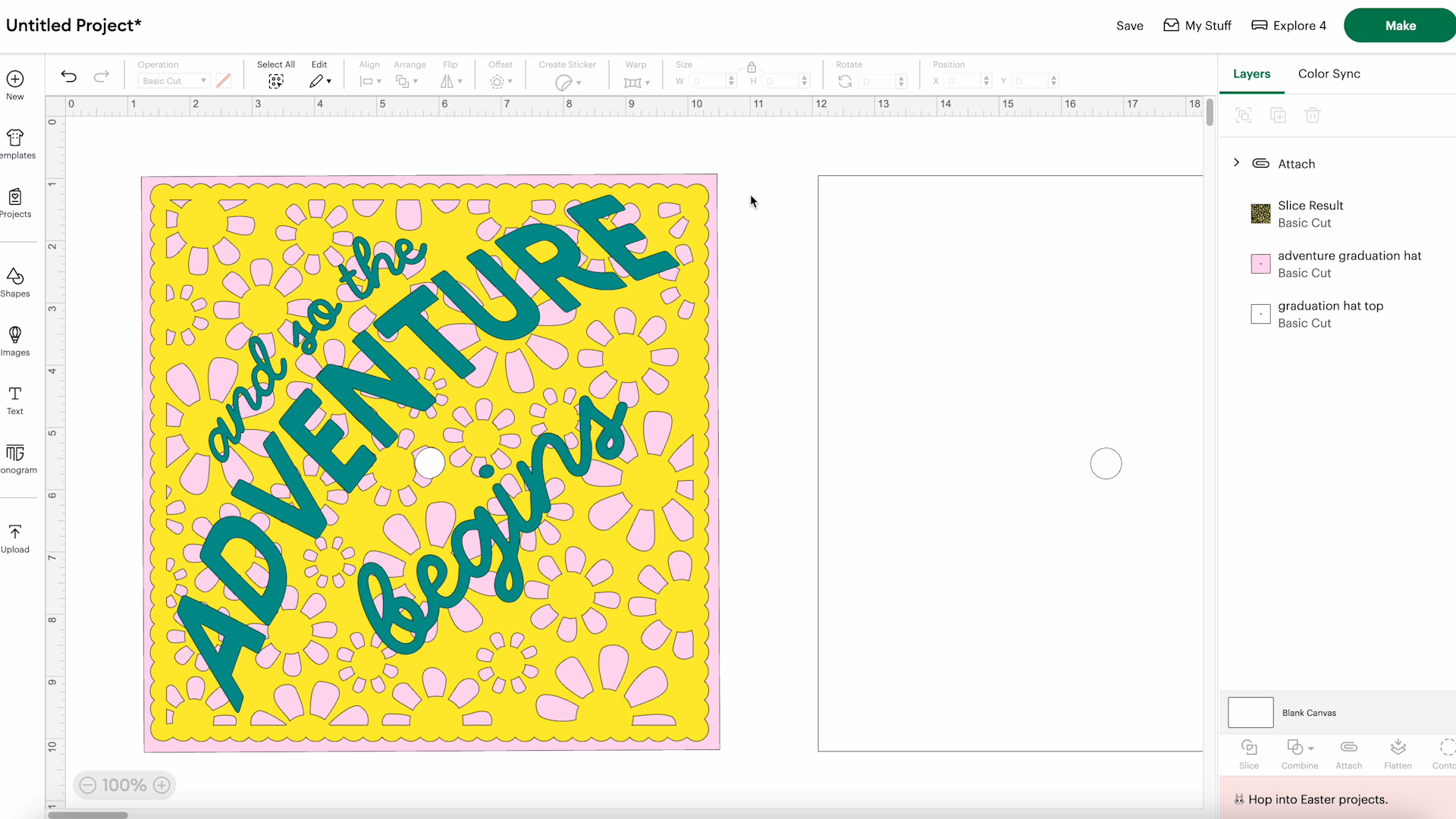
Task: Click the Select All icon
Action: point(276,81)
